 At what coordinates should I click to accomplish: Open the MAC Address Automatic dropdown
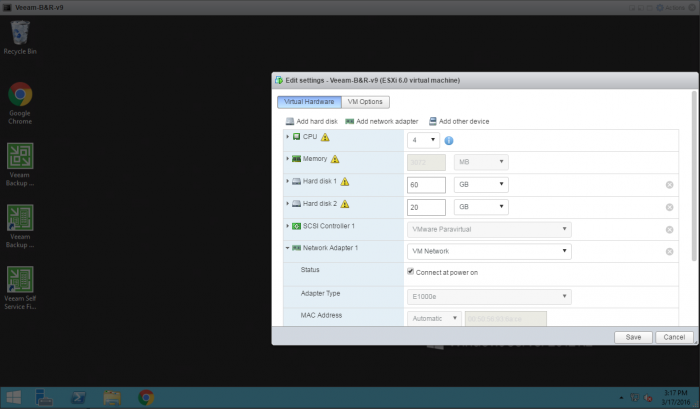pos(434,318)
